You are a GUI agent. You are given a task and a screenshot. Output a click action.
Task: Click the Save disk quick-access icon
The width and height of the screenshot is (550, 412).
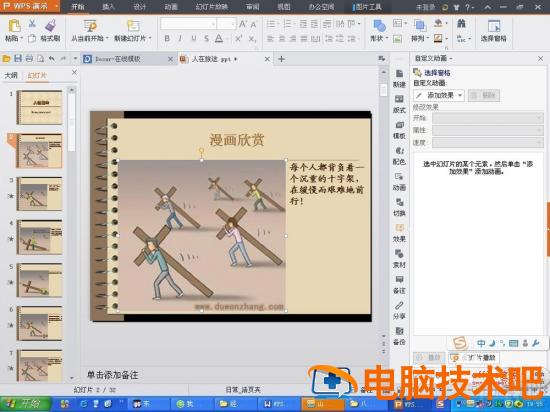click(x=18, y=59)
